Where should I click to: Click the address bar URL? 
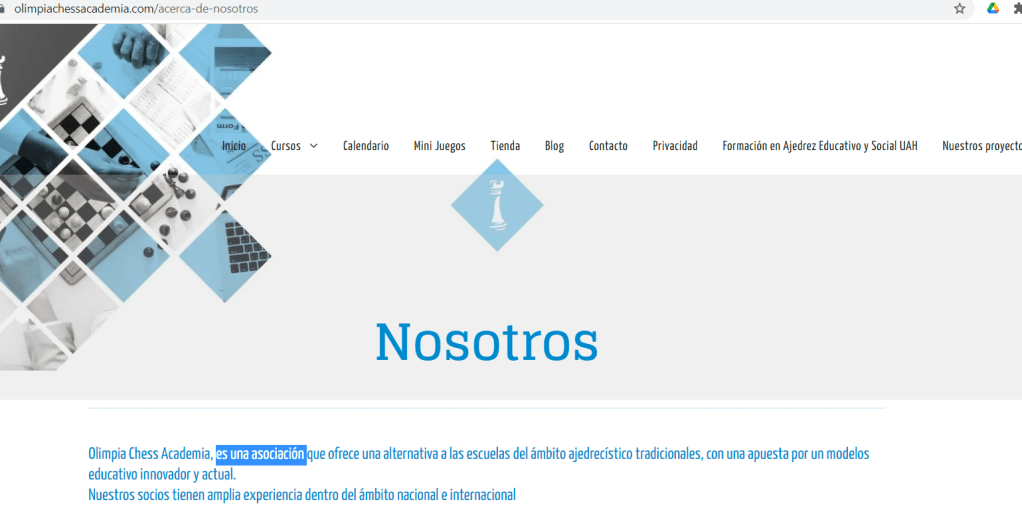tap(136, 9)
